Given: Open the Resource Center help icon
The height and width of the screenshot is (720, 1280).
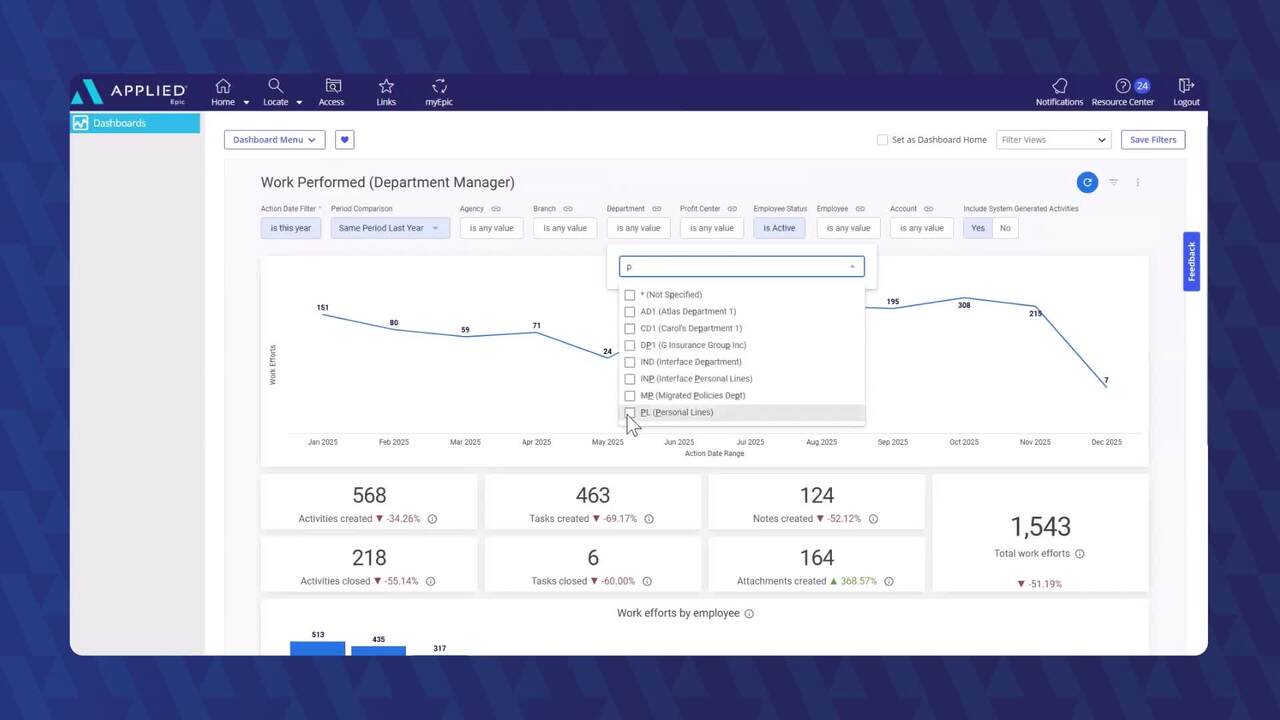Looking at the screenshot, I should (1123, 87).
